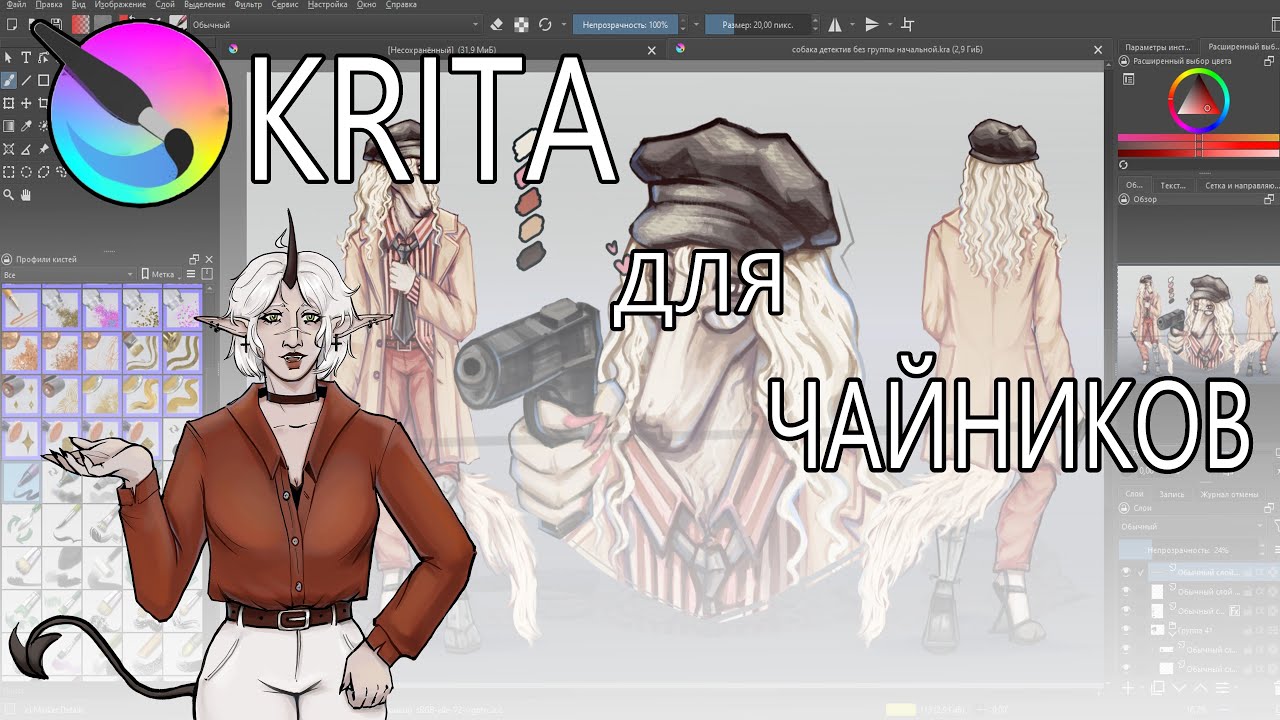
Task: Add a new layer with plus button
Action: 1128,688
